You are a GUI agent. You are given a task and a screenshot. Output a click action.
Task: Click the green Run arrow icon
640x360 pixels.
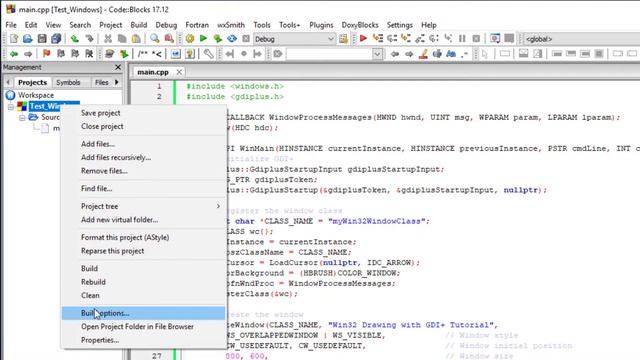pyautogui.click(x=203, y=39)
